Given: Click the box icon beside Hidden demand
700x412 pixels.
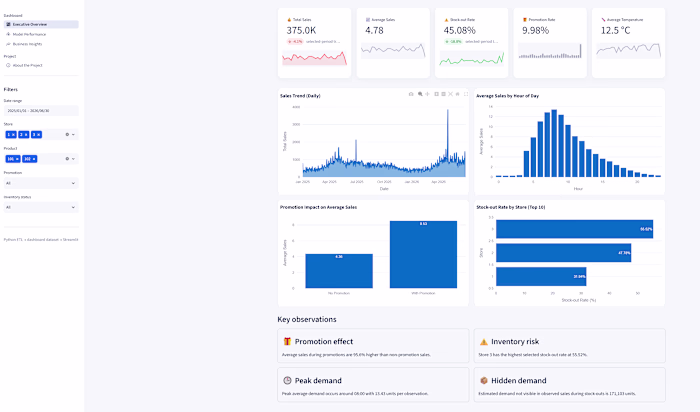Looking at the screenshot, I should 483,381.
